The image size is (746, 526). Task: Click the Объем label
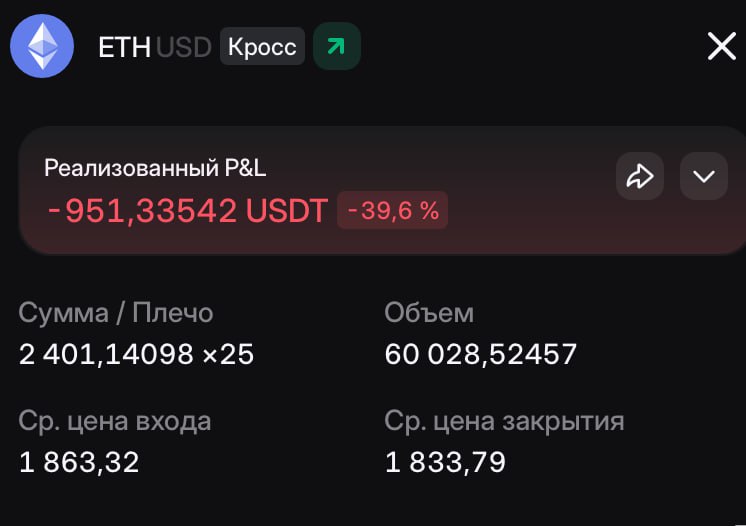click(429, 313)
